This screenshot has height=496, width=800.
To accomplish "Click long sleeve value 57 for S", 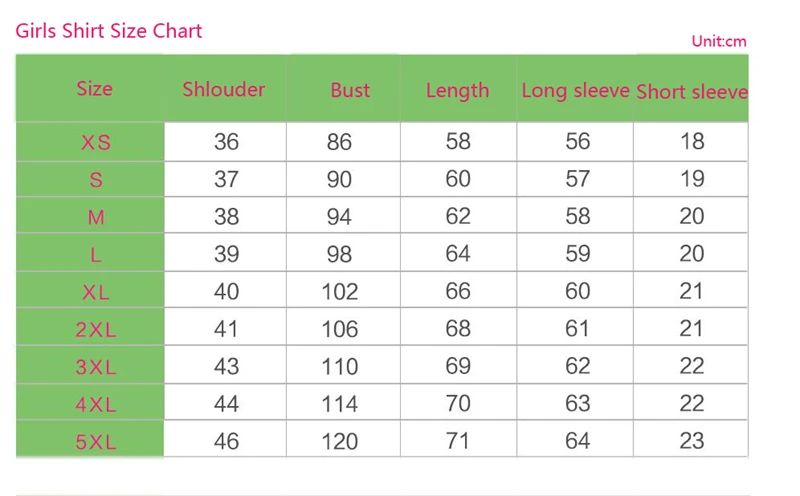I will pyautogui.click(x=578, y=179).
